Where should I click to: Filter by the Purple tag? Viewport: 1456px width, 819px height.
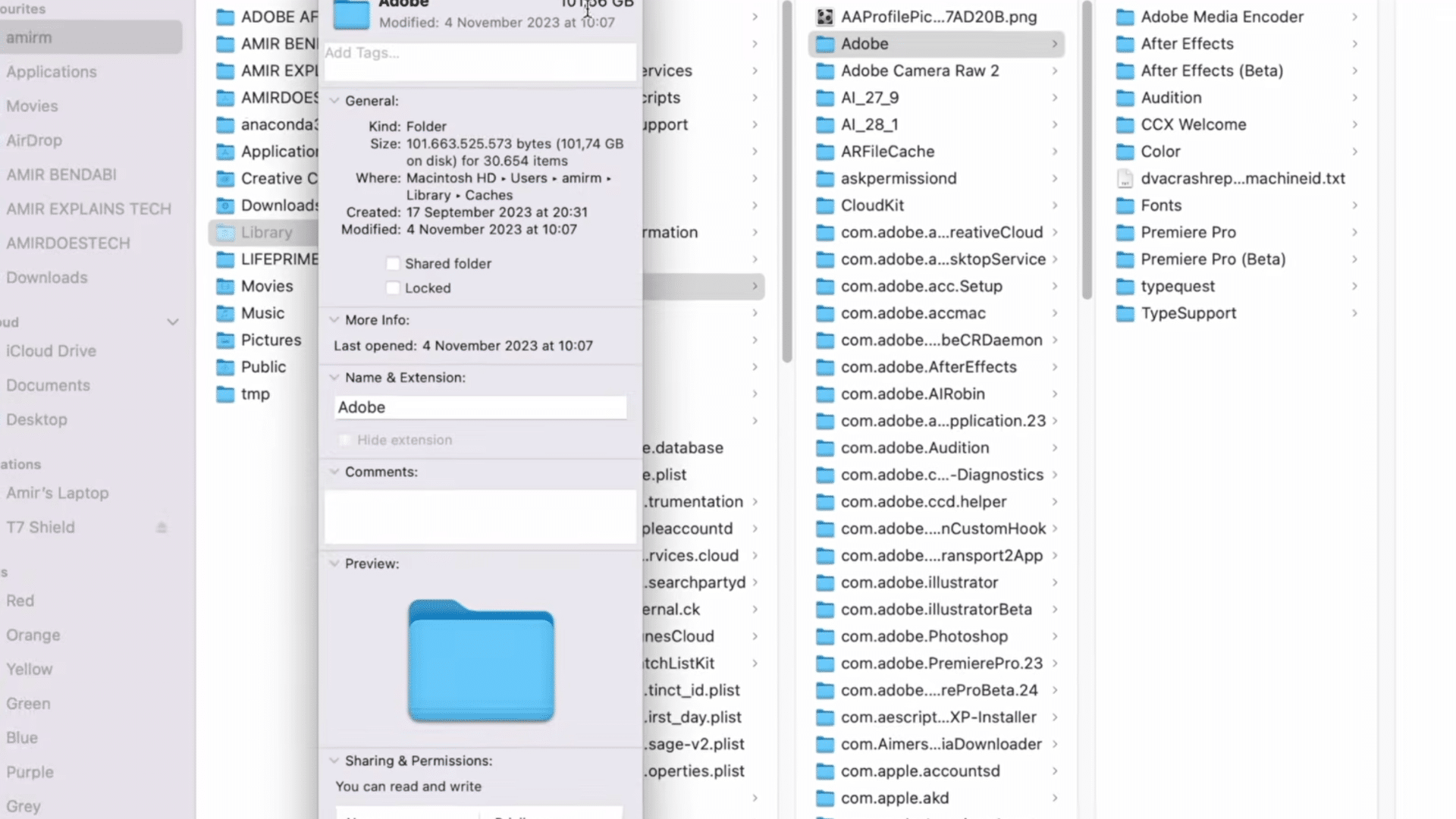[30, 772]
